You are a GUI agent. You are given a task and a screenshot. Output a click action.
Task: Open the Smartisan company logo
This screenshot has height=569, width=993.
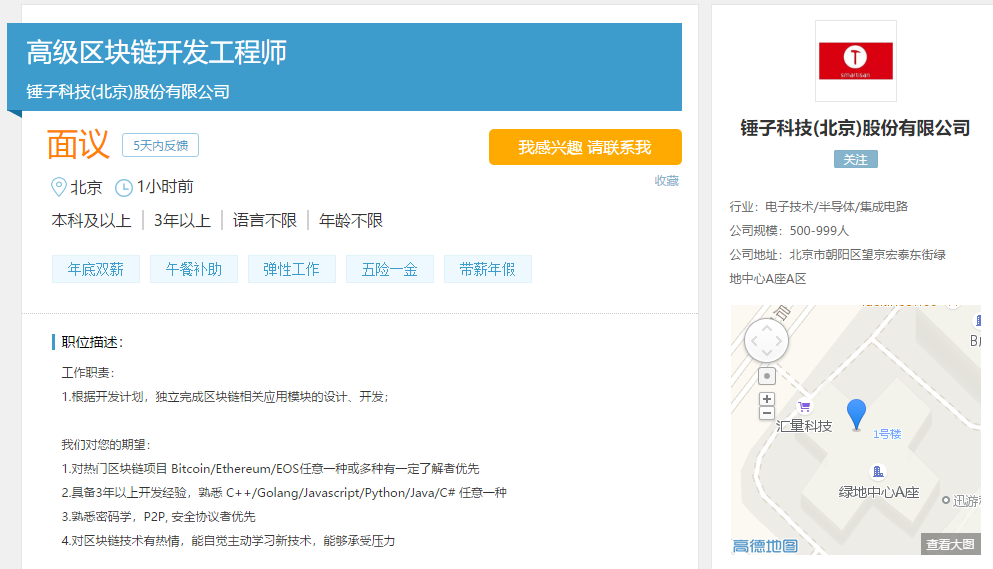[x=856, y=61]
